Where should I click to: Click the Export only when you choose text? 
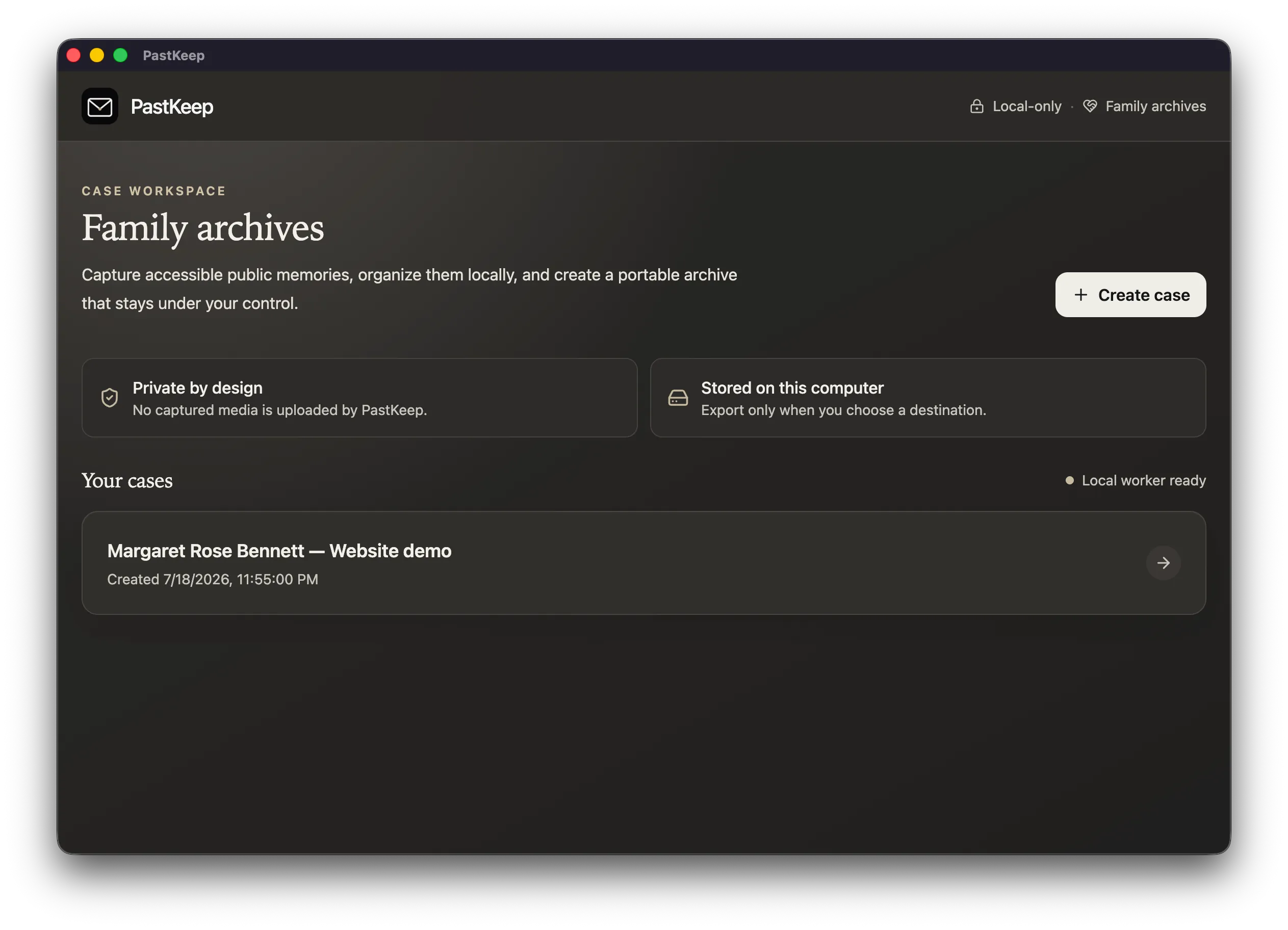[x=843, y=410]
